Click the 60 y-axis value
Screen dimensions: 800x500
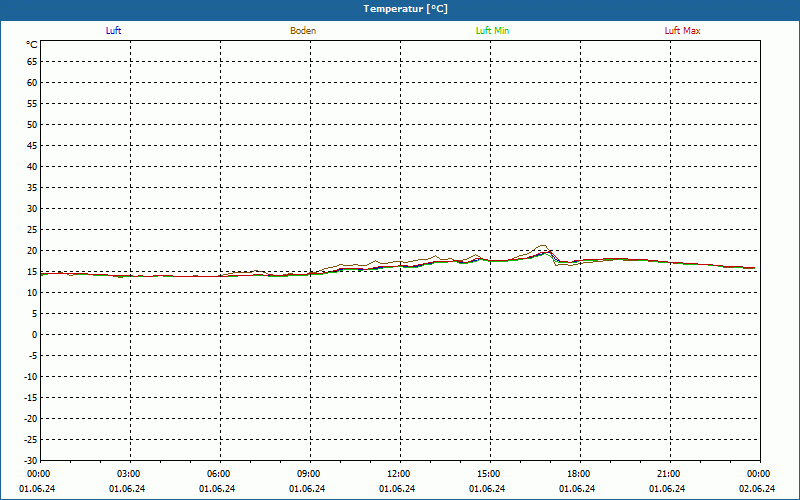tap(32, 83)
